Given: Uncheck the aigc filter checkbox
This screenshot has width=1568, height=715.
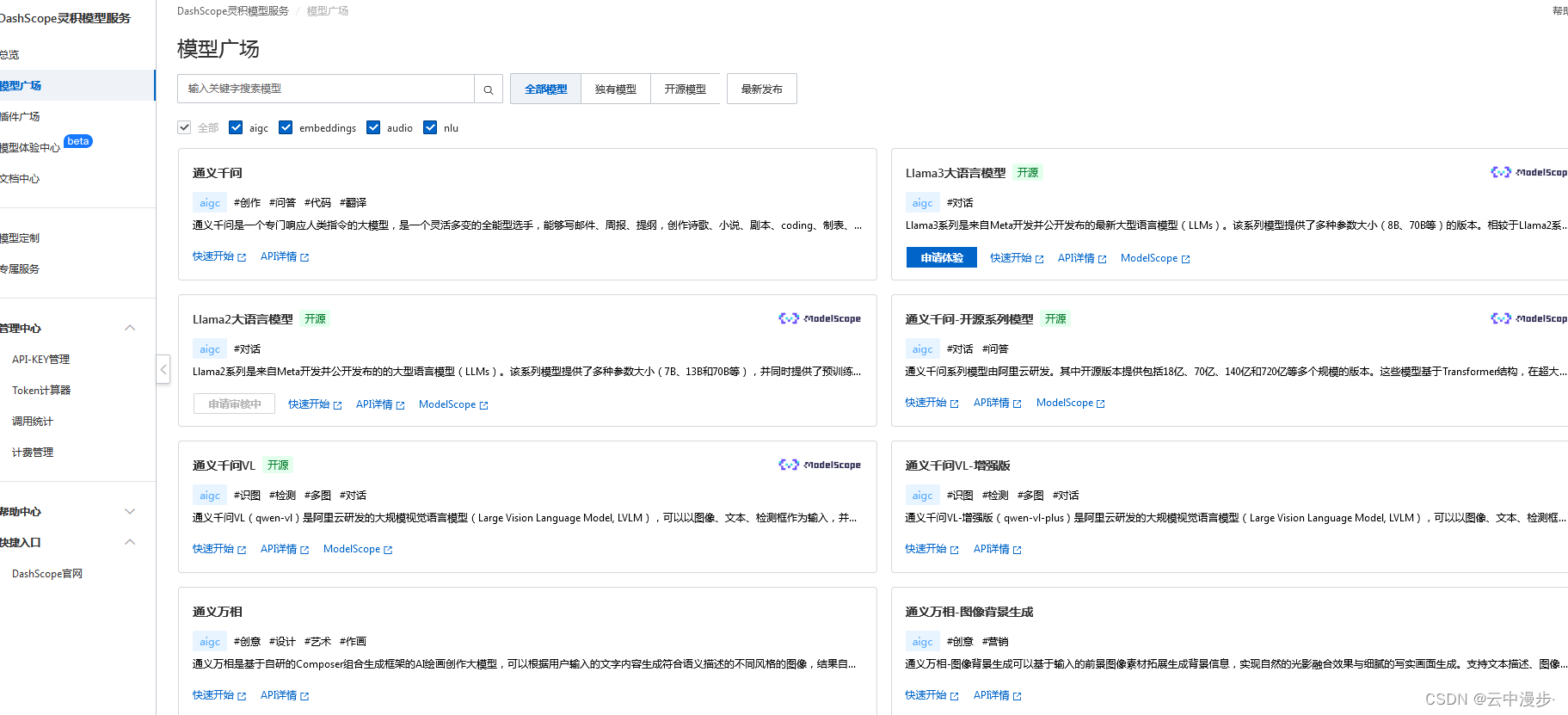Looking at the screenshot, I should coord(236,127).
